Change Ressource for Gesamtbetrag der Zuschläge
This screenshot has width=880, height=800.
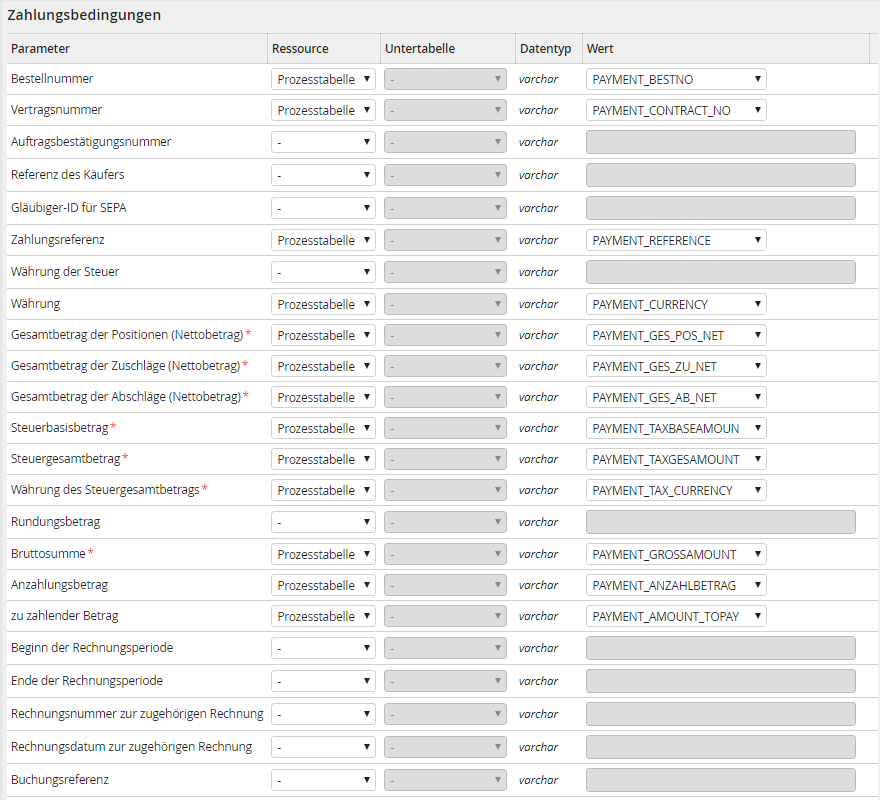pyautogui.click(x=323, y=366)
